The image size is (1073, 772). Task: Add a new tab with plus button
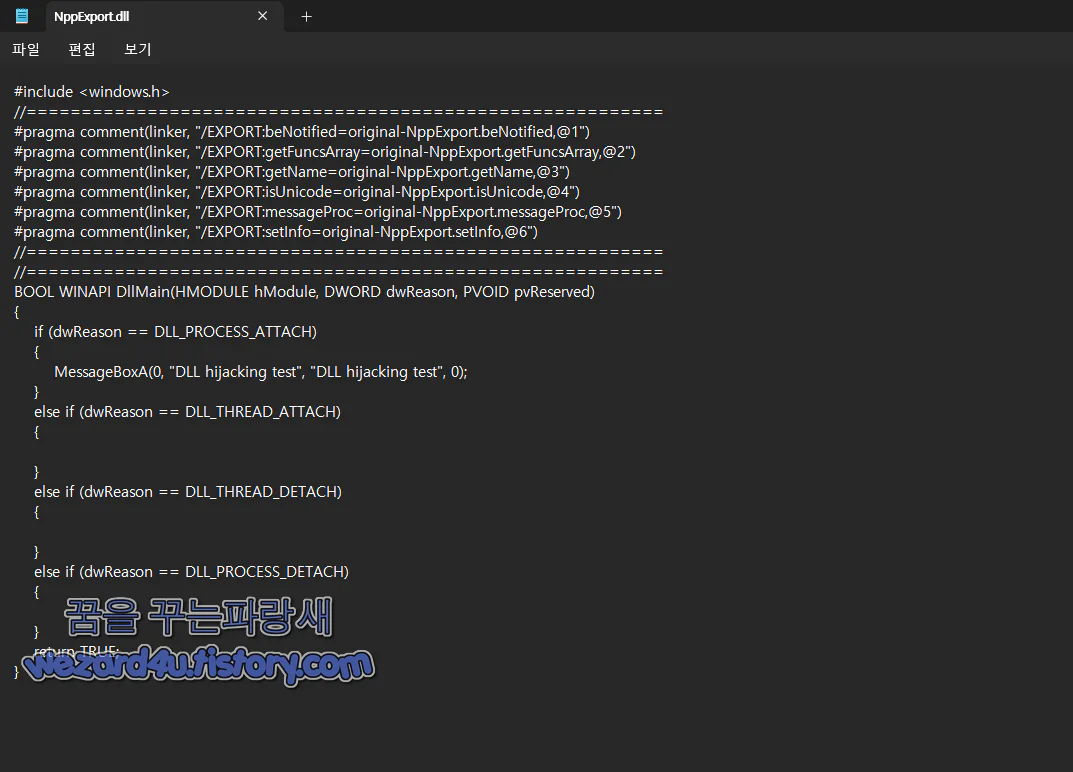(x=307, y=16)
